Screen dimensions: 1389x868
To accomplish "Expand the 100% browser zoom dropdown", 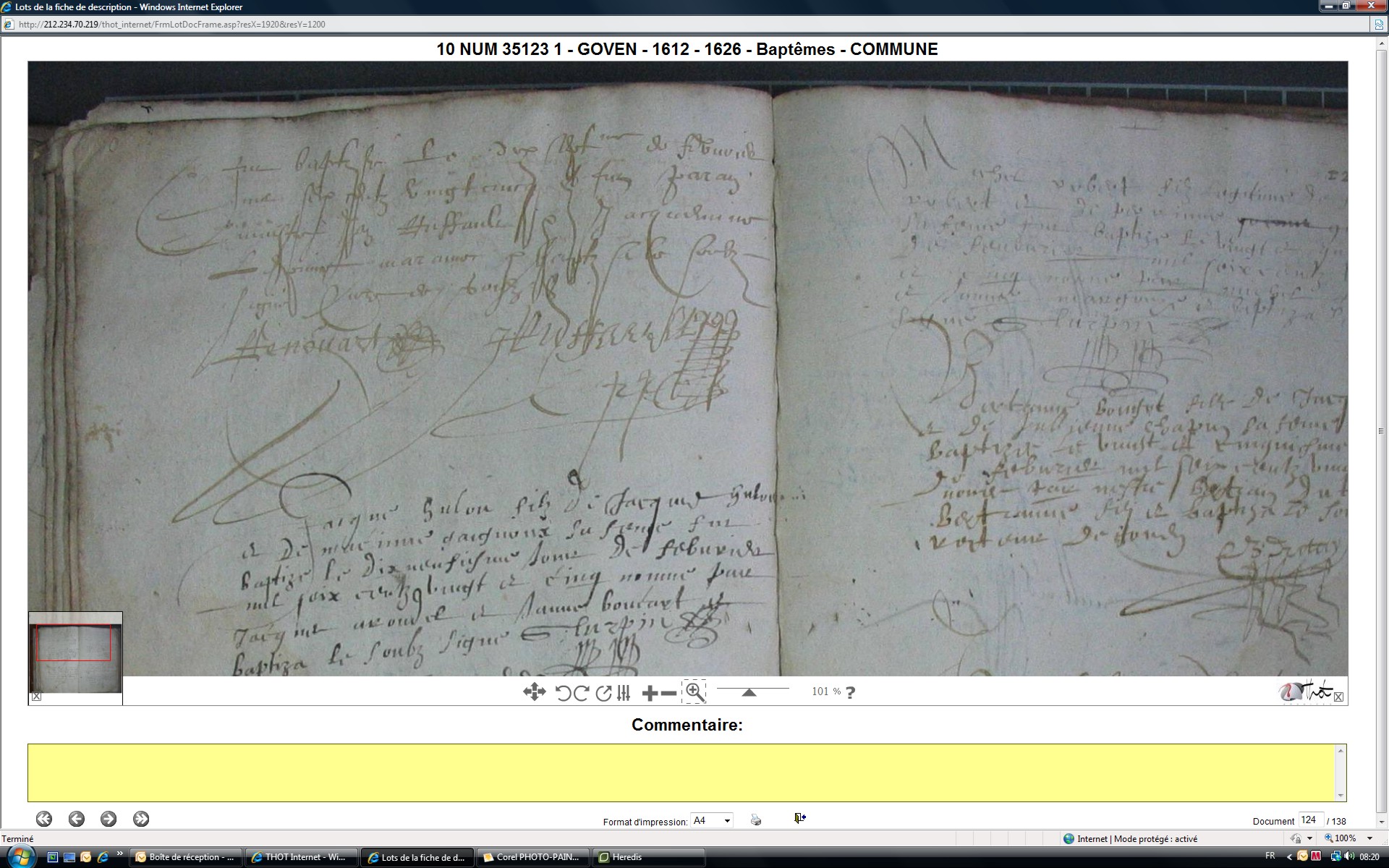I will 1369,838.
